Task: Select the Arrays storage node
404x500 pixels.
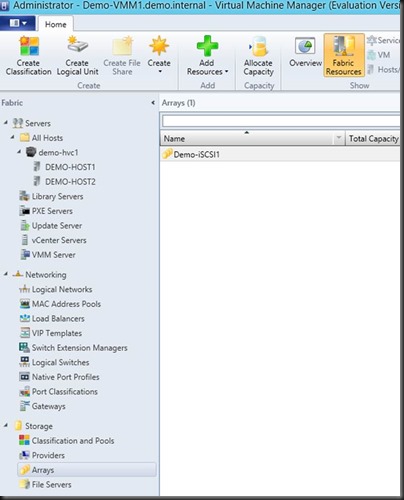Action: click(86, 470)
